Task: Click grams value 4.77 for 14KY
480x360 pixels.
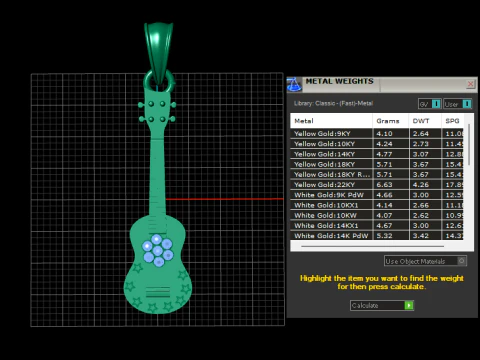Action: coord(384,154)
